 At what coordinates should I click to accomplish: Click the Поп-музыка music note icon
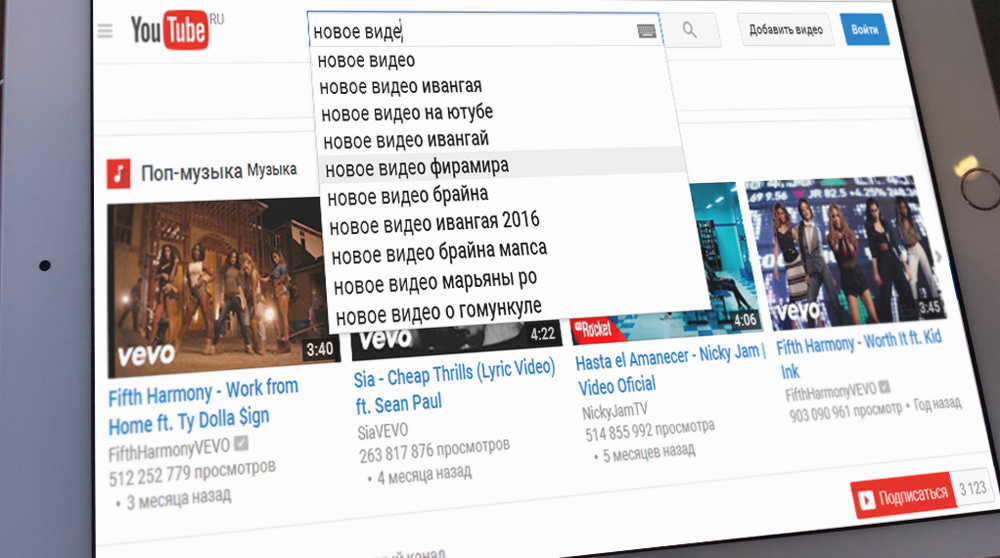(x=119, y=173)
